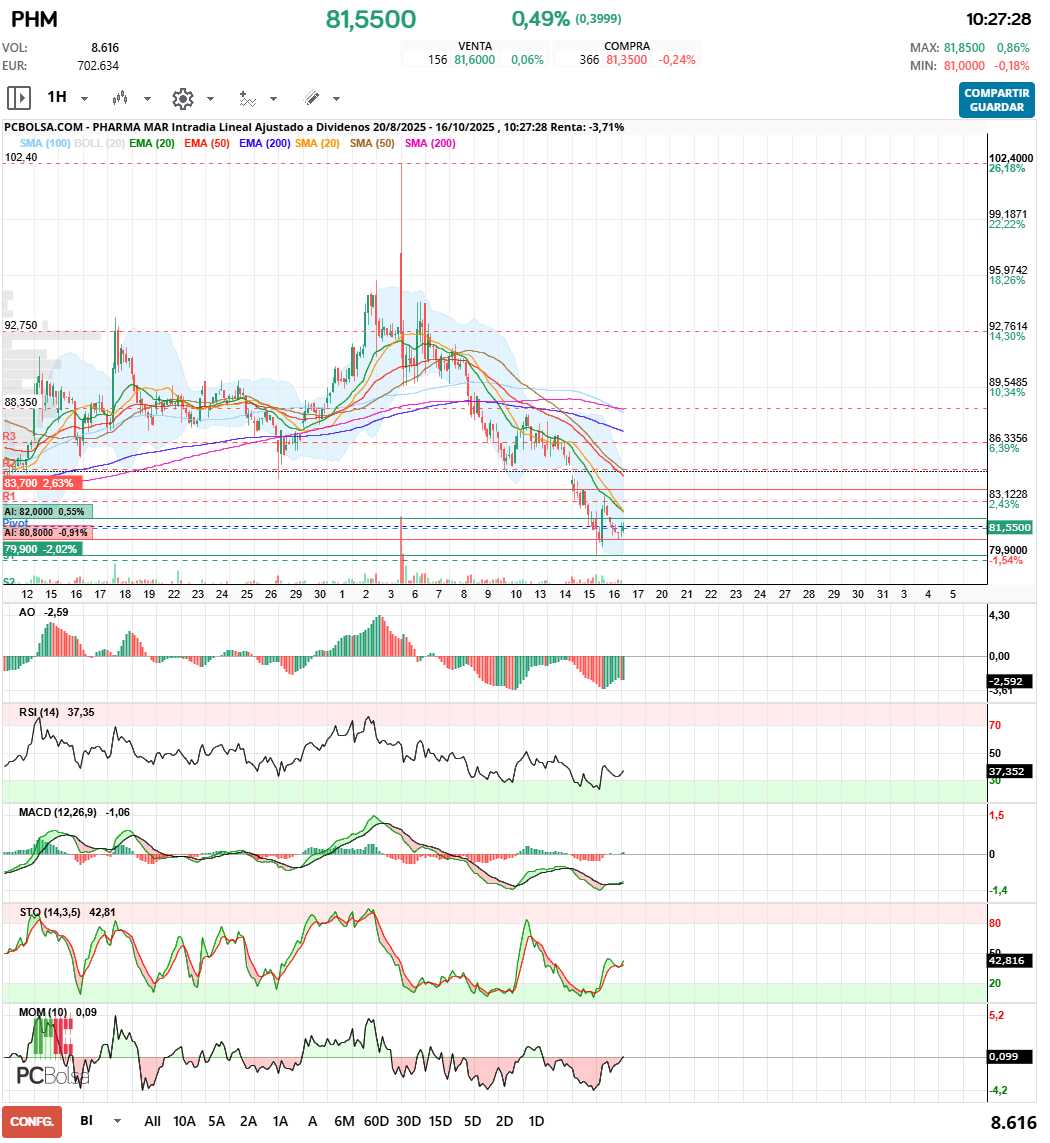
Task: Switch to the 2A time range
Action: click(x=249, y=1122)
